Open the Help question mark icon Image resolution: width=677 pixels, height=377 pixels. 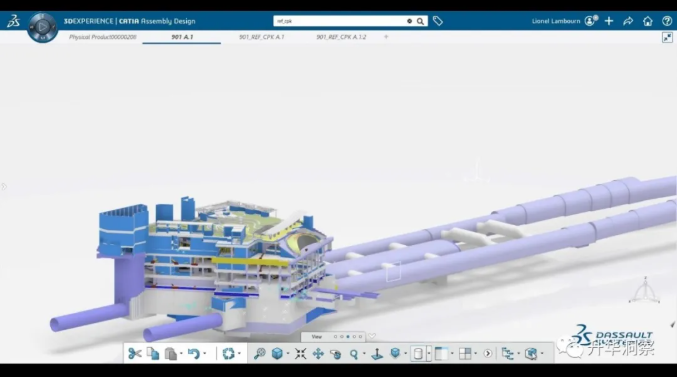coord(667,21)
